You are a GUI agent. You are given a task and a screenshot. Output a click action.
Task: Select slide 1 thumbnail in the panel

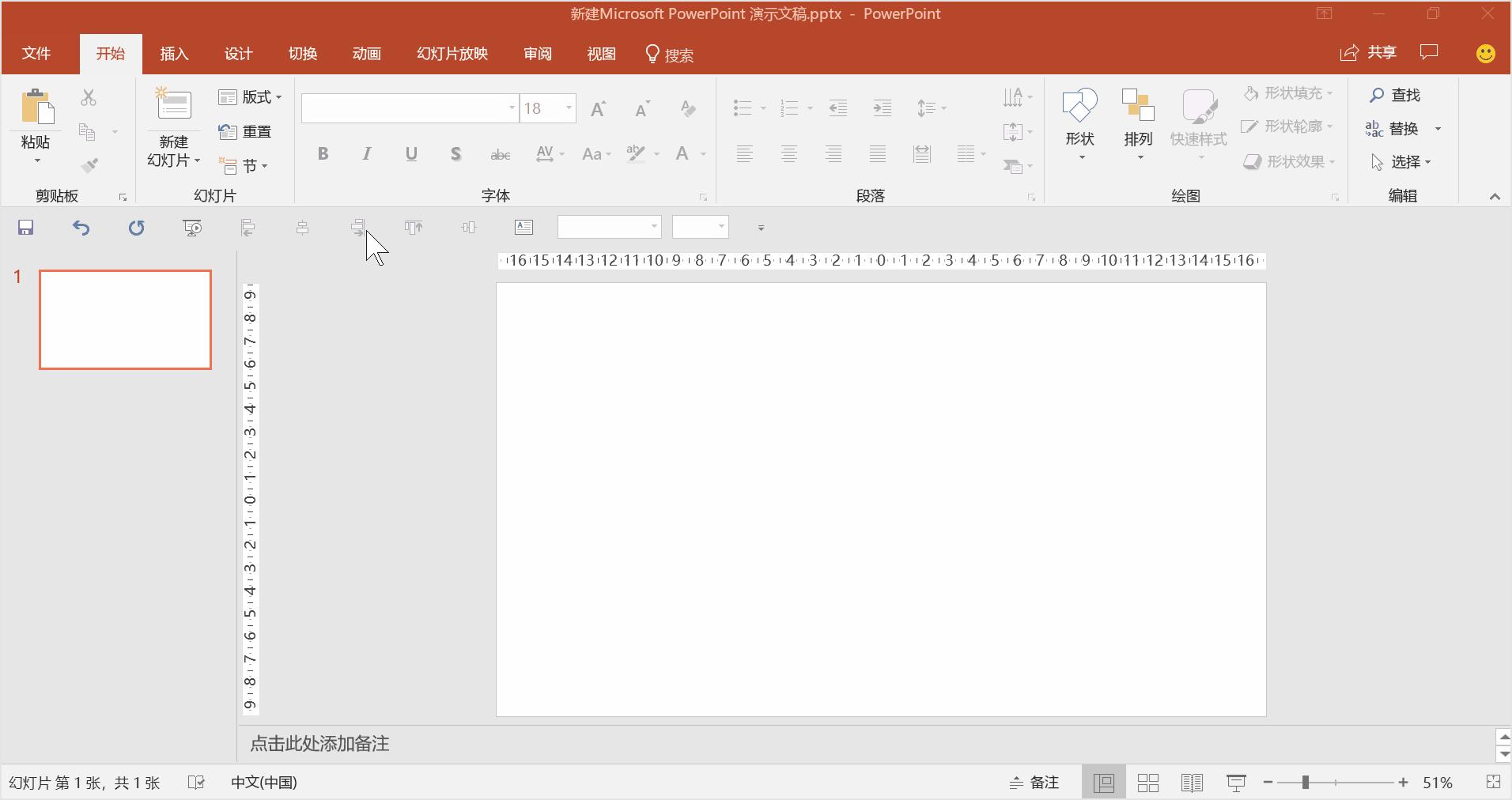(x=124, y=319)
